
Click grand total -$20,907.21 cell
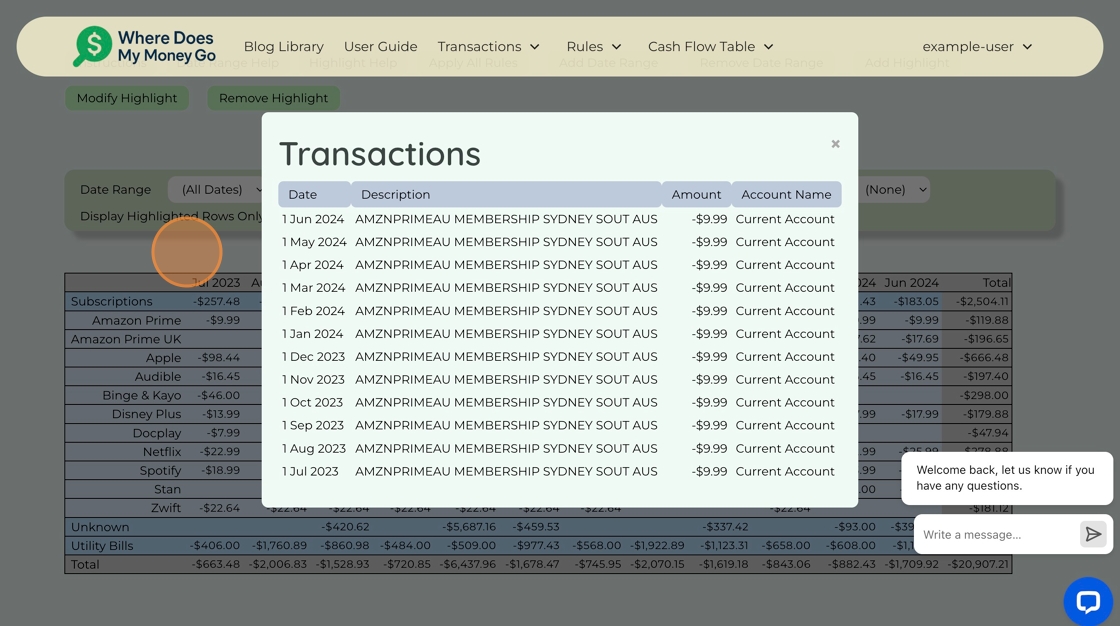tap(979, 564)
